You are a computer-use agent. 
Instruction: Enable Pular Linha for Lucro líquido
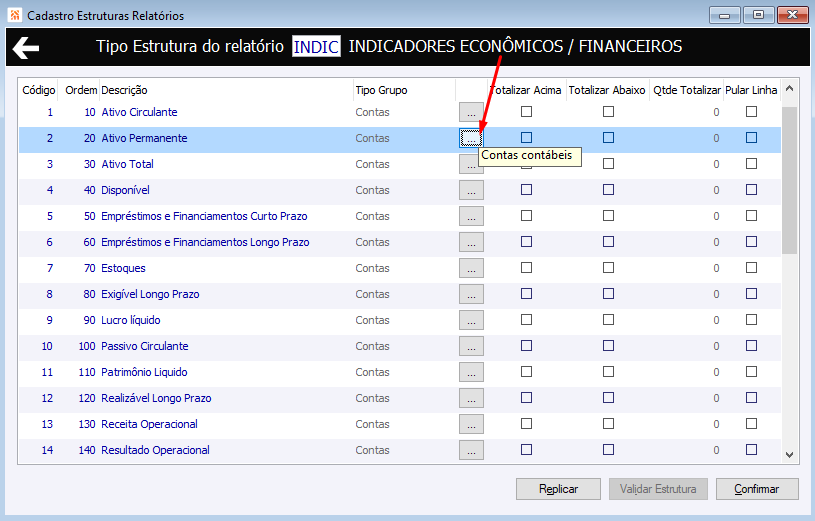[751, 320]
